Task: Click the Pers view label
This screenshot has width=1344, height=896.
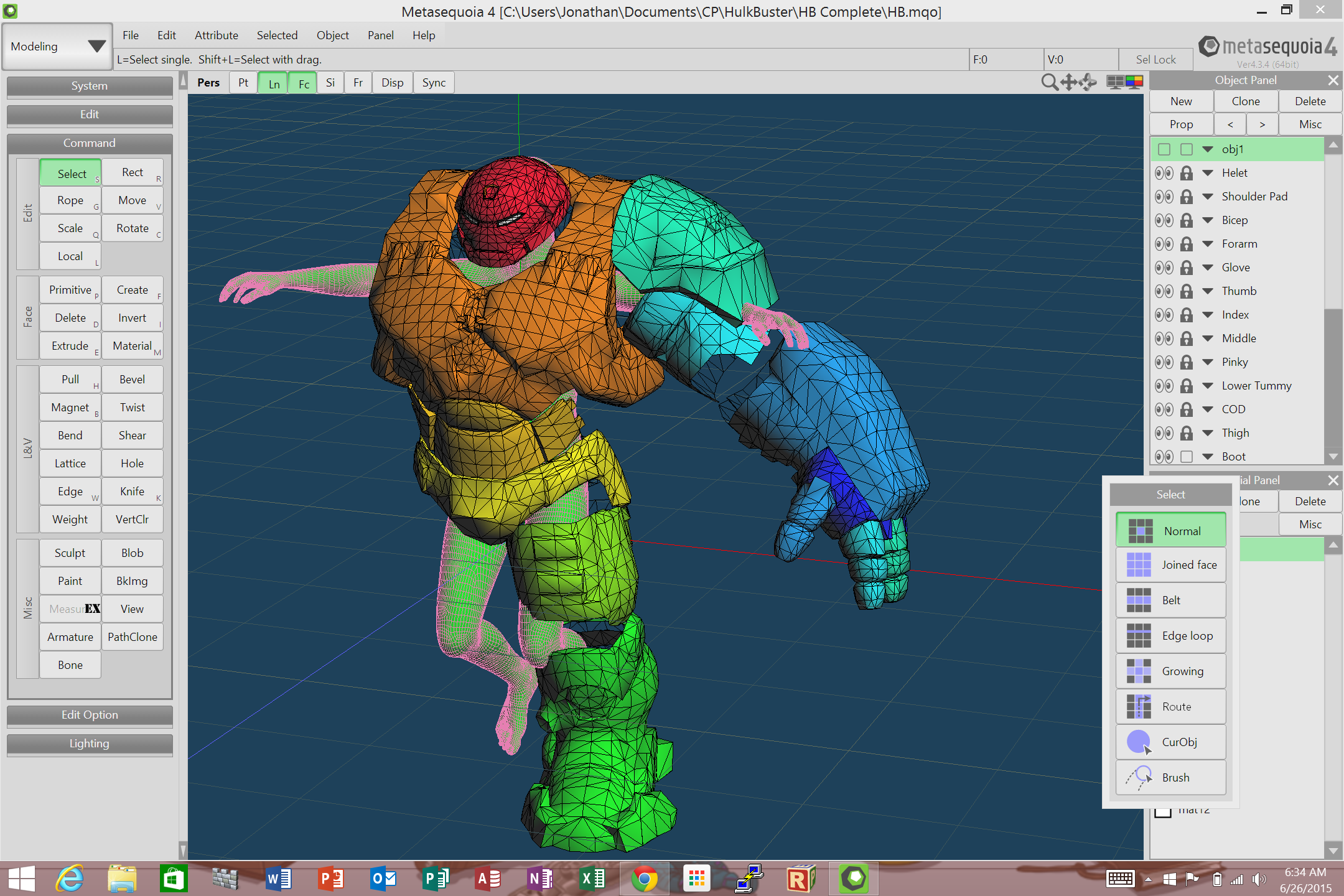Action: coord(208,83)
